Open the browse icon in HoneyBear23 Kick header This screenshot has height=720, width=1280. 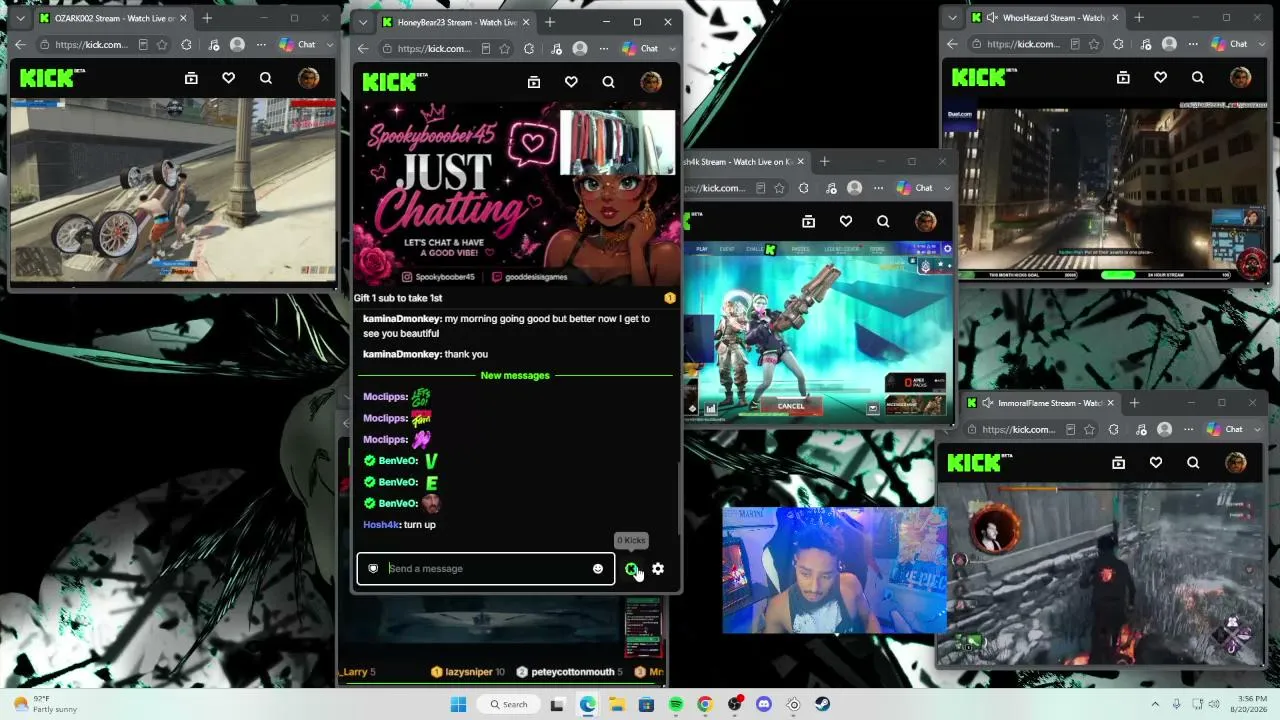pos(534,82)
